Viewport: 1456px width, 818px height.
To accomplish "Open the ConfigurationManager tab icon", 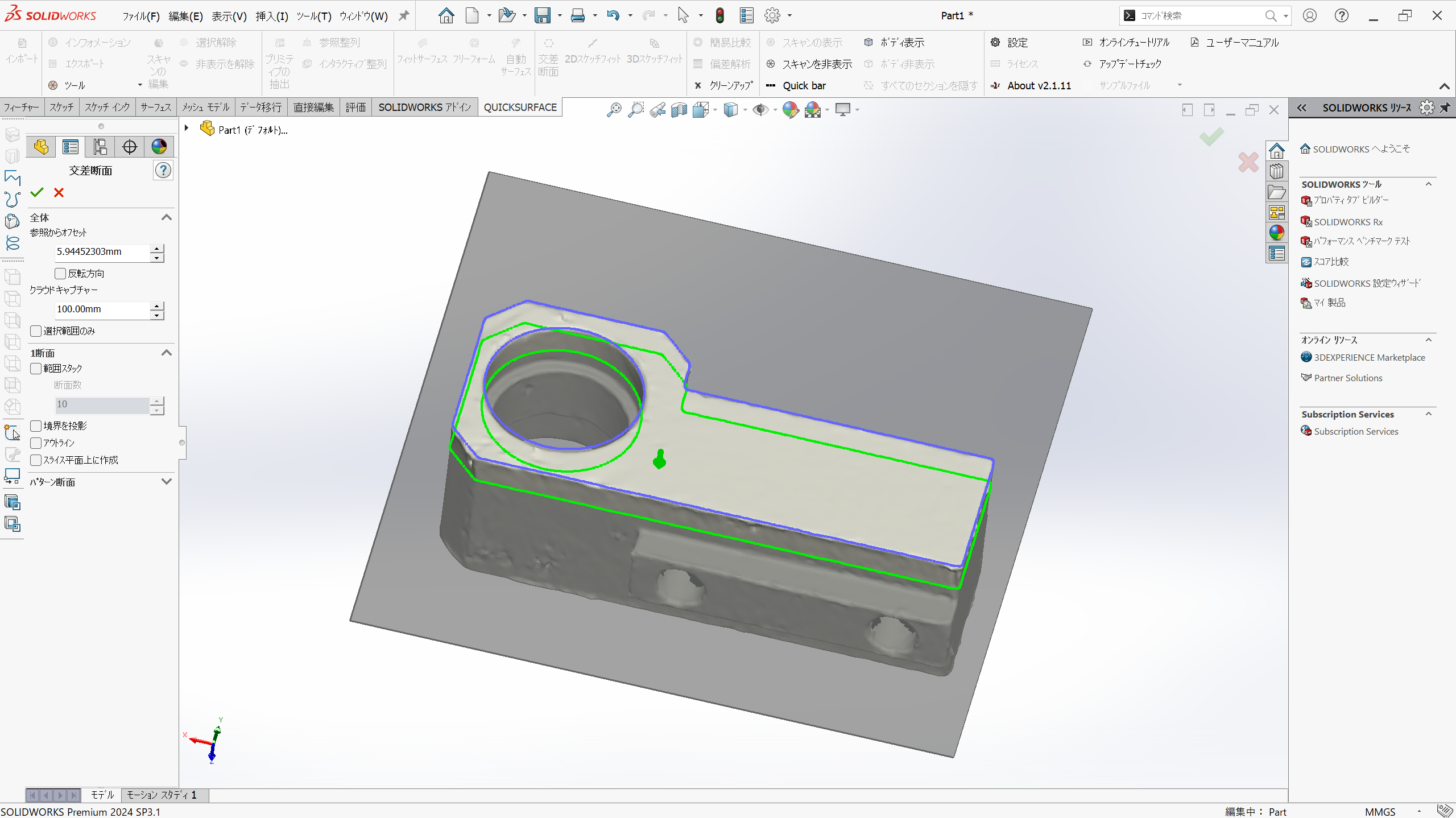I will click(100, 147).
